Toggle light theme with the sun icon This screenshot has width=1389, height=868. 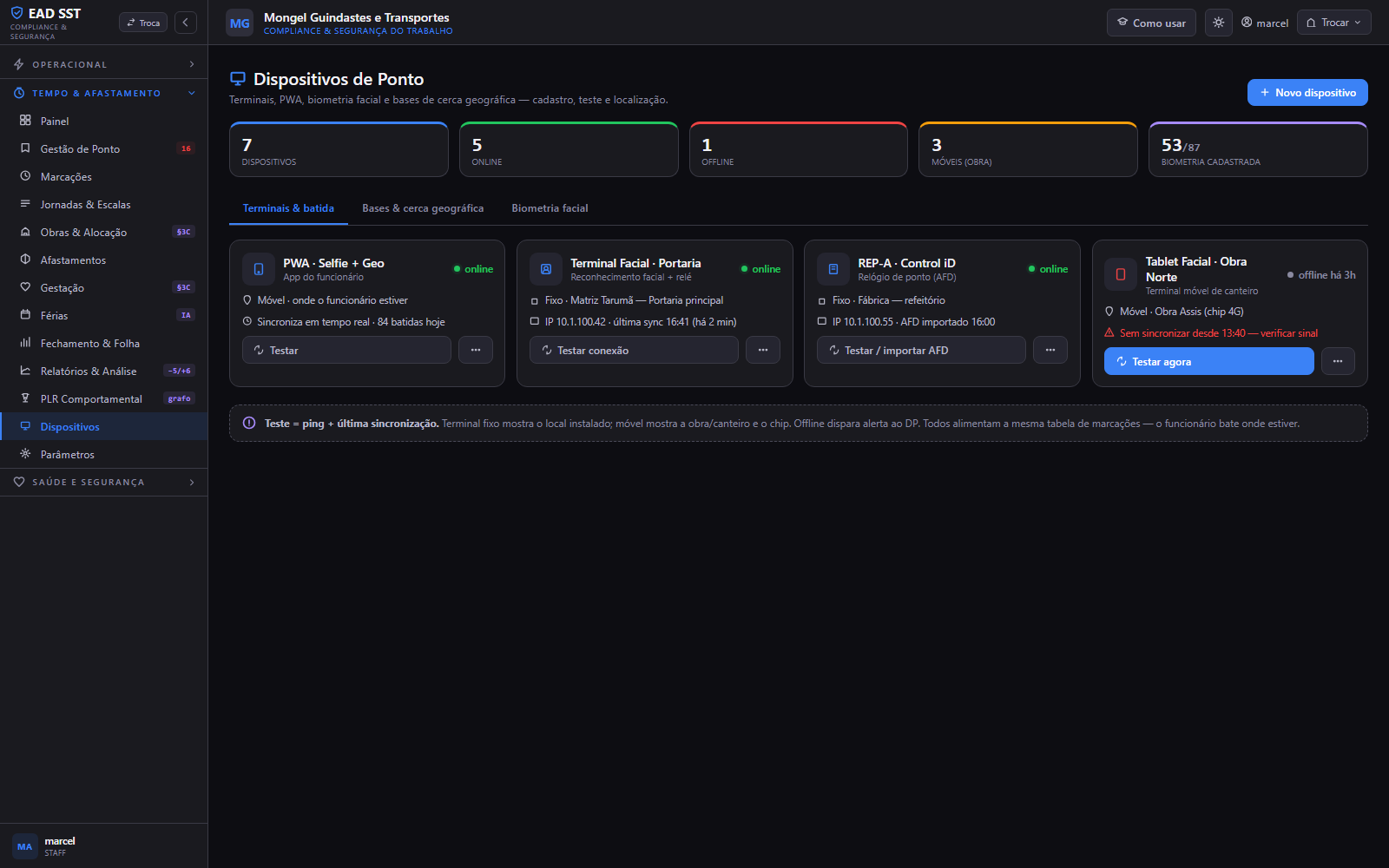1219,23
